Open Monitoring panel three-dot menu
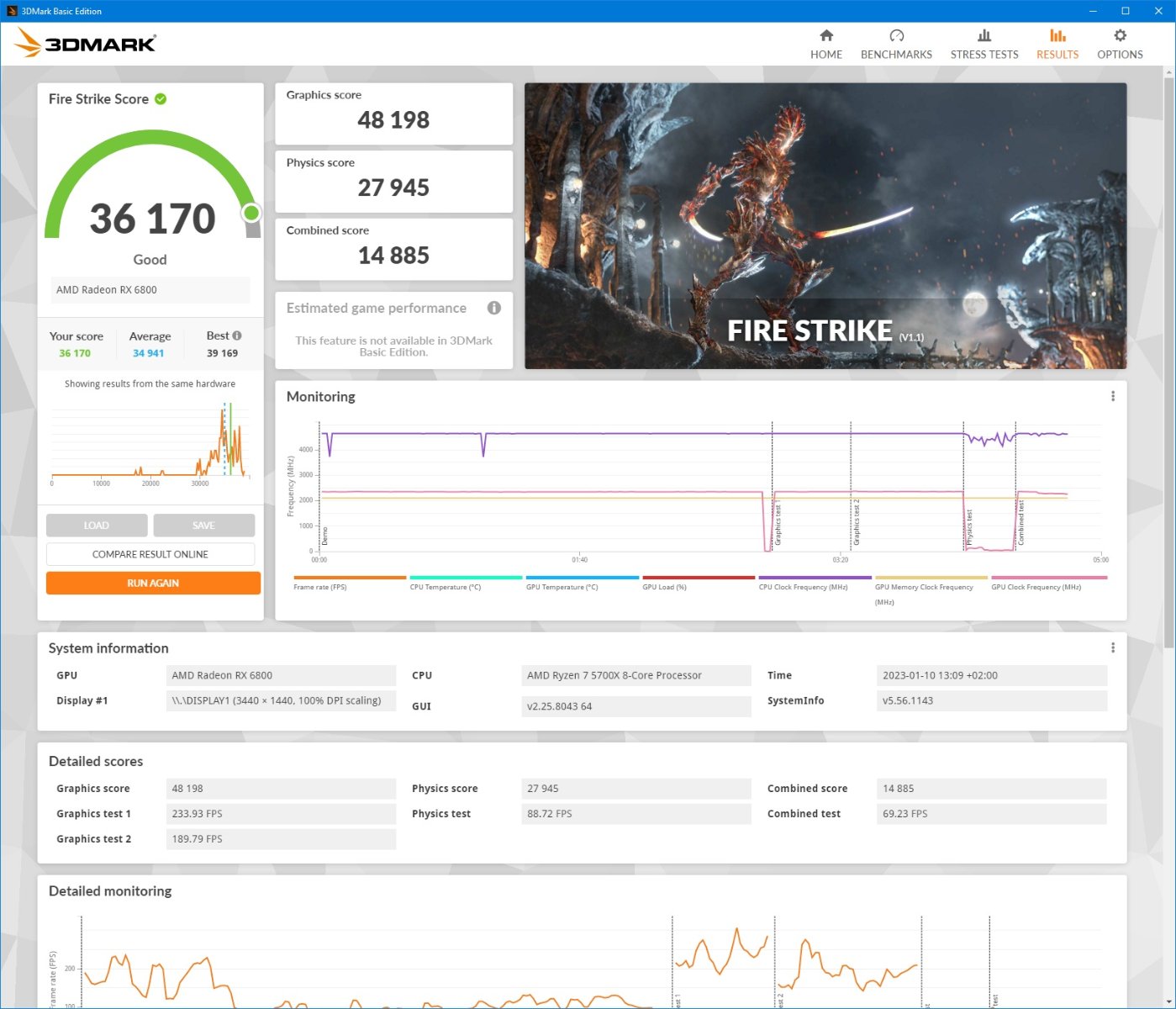 pos(1113,396)
